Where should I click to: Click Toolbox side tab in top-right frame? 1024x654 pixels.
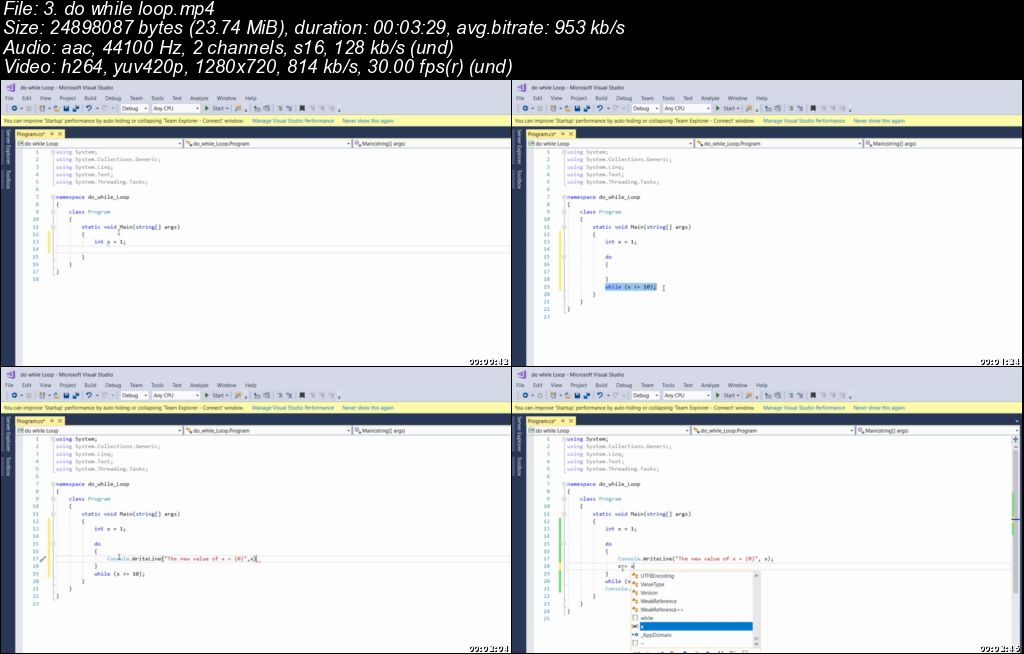coord(519,178)
